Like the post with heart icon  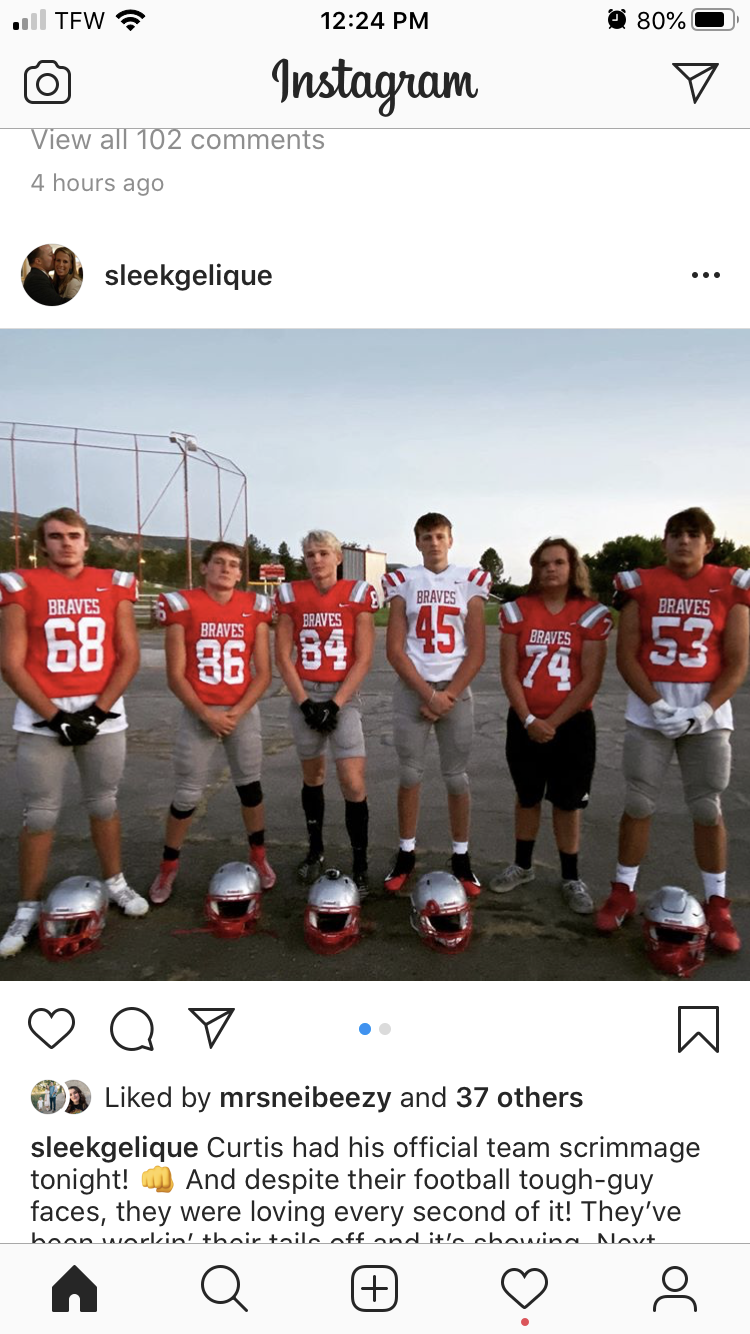(x=51, y=1028)
